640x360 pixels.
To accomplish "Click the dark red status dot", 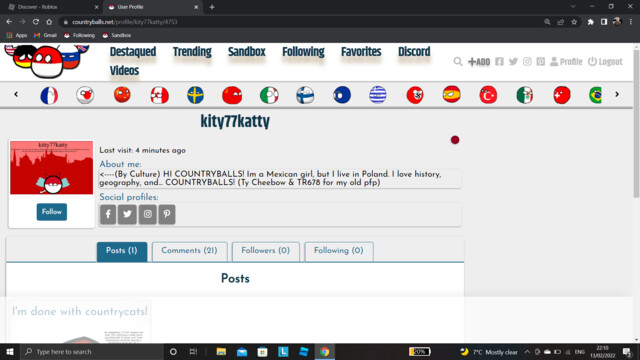I will pos(455,140).
